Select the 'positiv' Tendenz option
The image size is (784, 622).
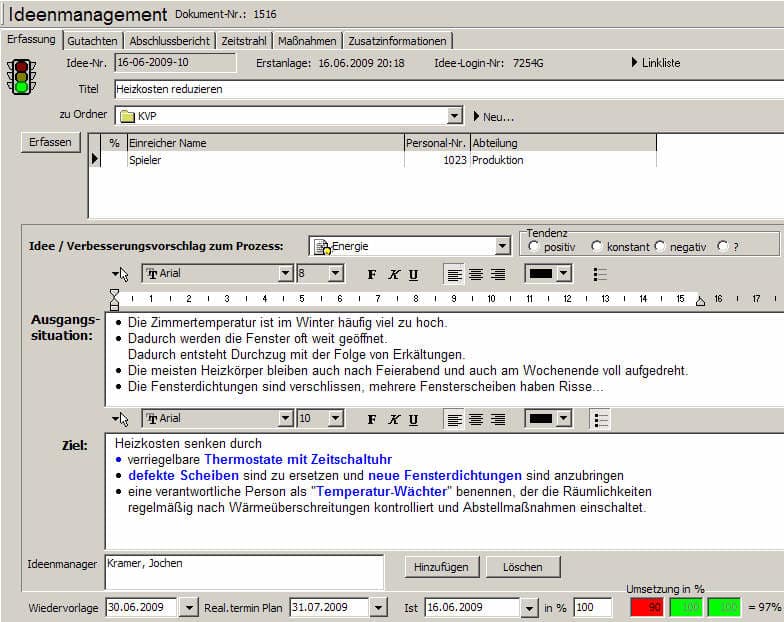tap(533, 246)
